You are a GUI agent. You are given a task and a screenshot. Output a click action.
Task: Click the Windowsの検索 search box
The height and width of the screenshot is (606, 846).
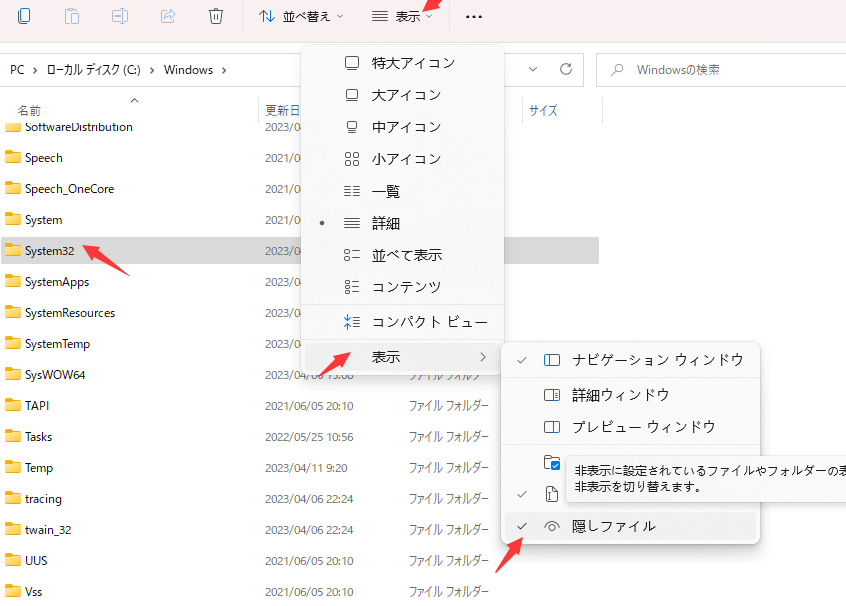click(x=720, y=70)
